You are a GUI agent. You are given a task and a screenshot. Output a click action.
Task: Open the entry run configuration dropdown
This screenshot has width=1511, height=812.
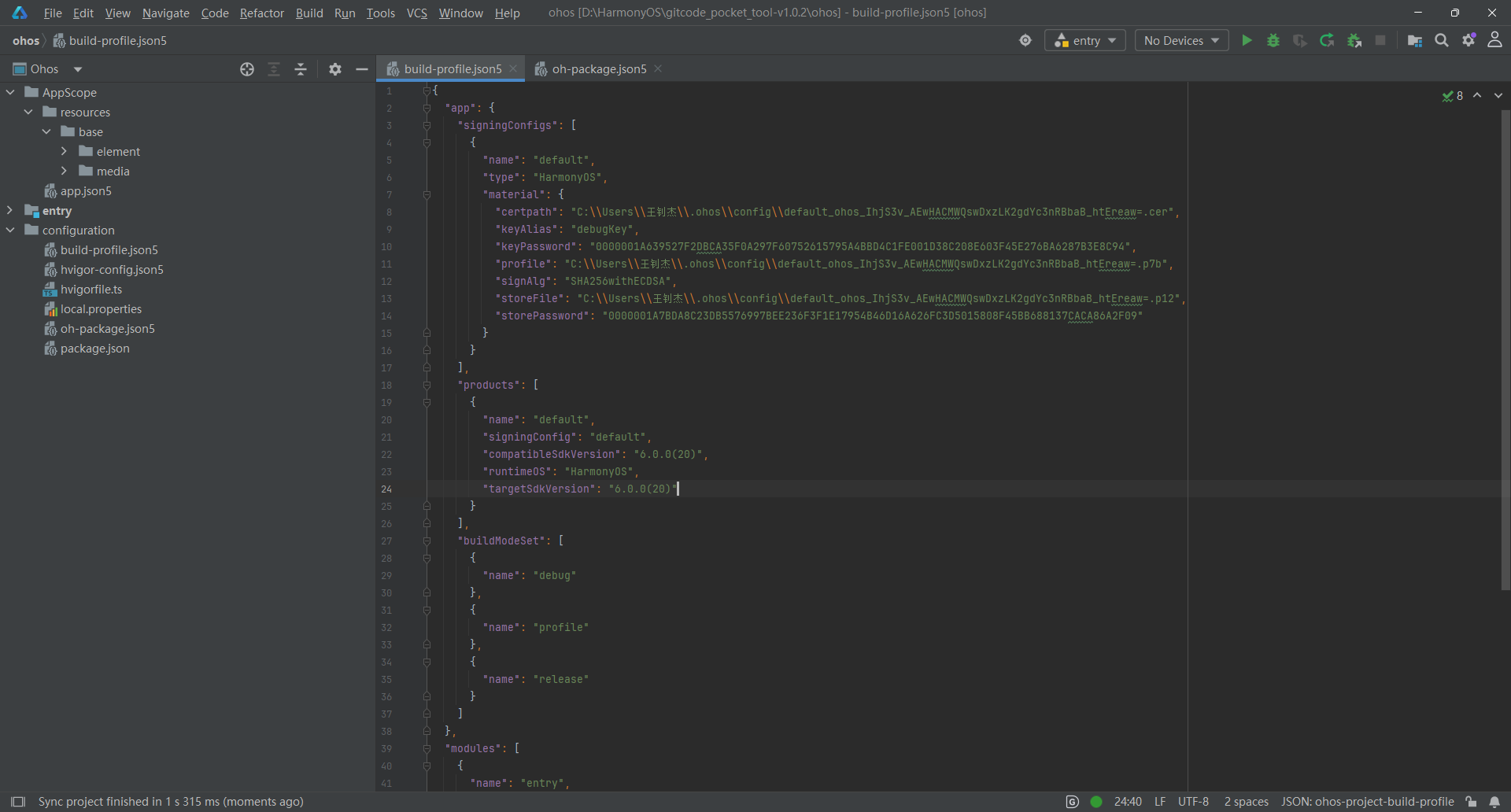[1084, 40]
